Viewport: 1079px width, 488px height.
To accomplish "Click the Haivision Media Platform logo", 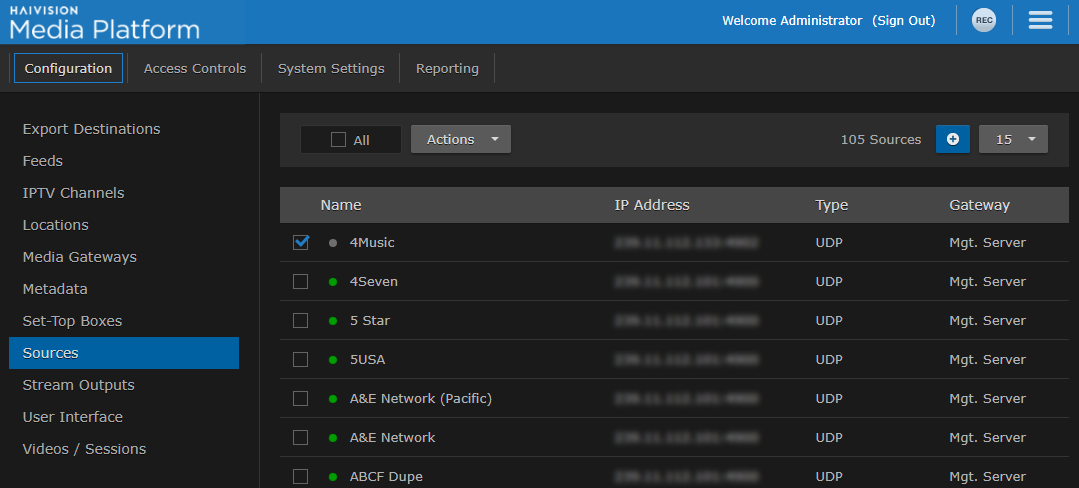I will [x=105, y=22].
